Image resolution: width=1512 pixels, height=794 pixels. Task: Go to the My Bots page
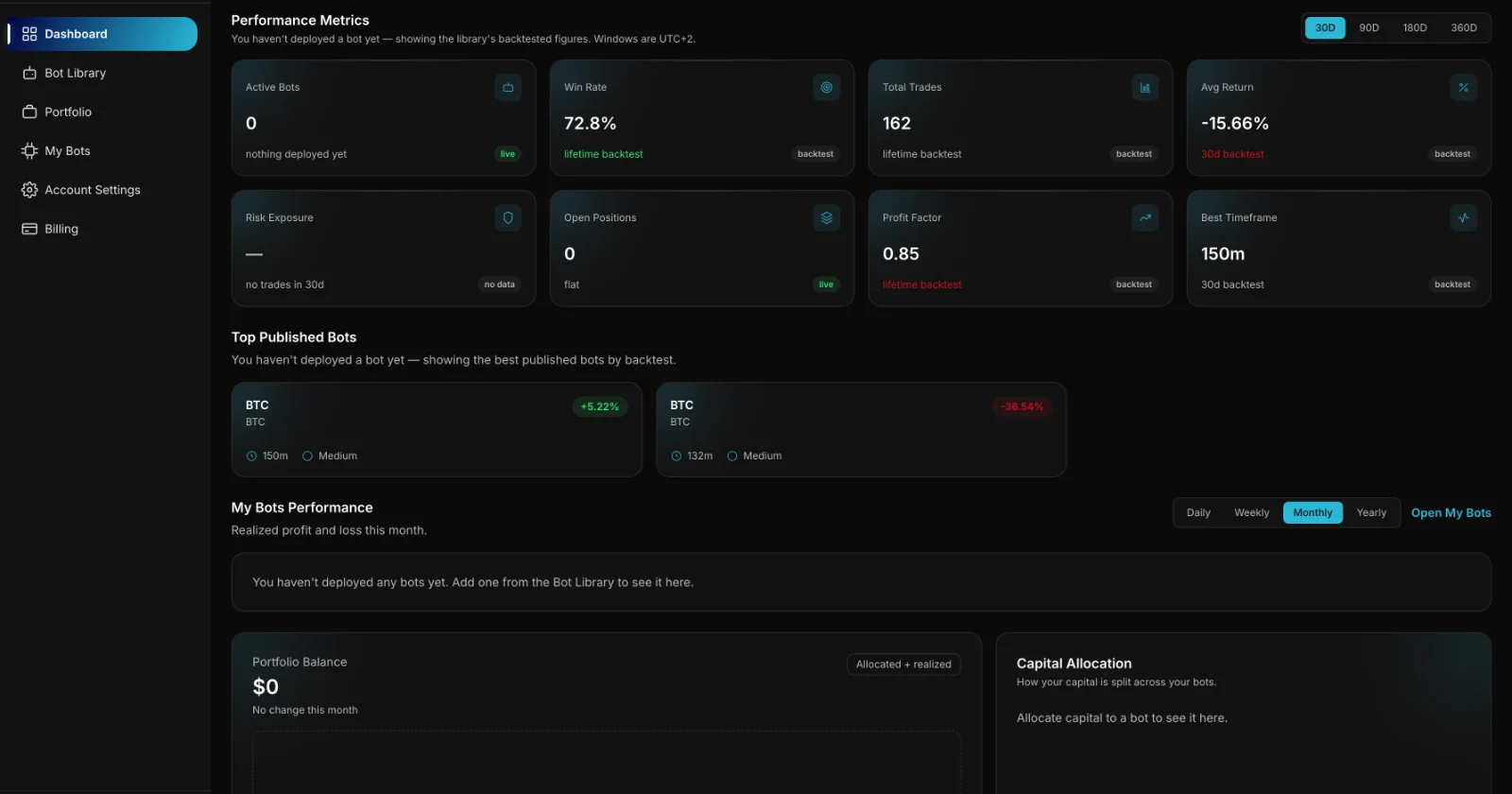click(x=102, y=150)
